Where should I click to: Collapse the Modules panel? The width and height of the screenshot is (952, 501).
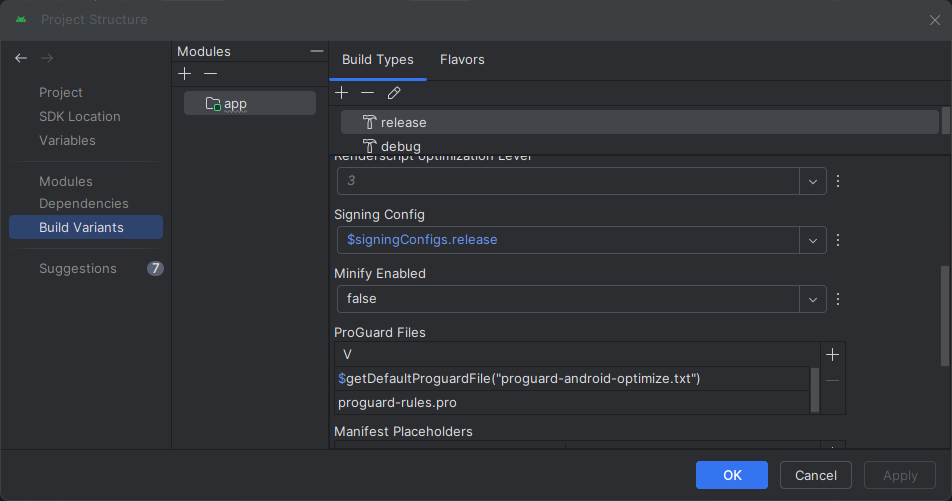[317, 51]
